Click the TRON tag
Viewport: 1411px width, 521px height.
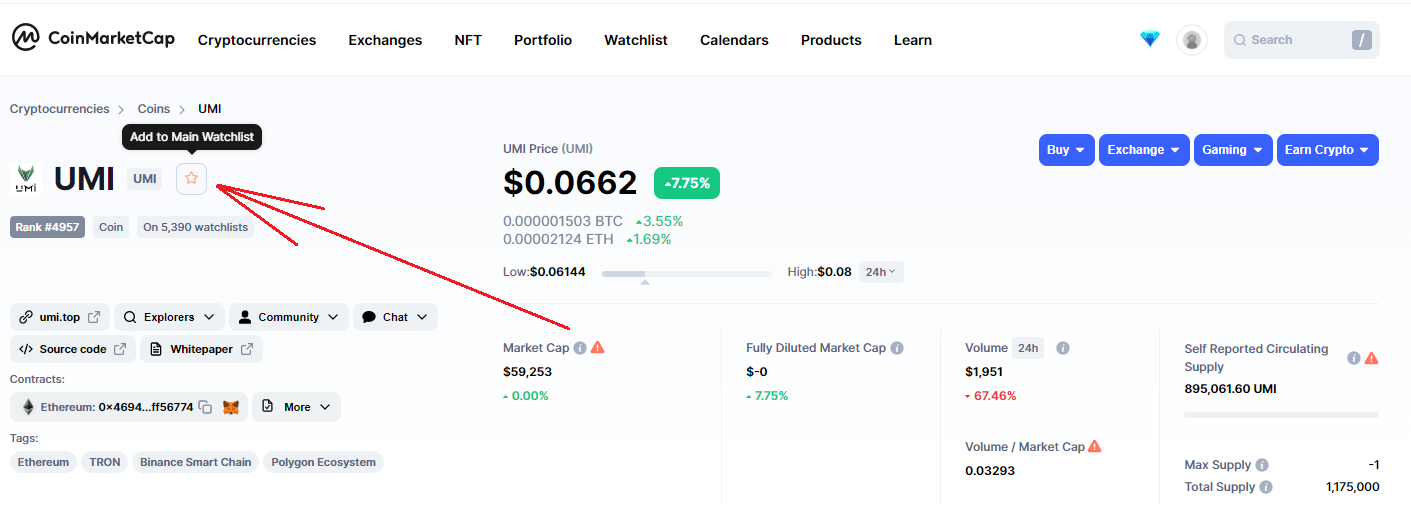point(105,462)
